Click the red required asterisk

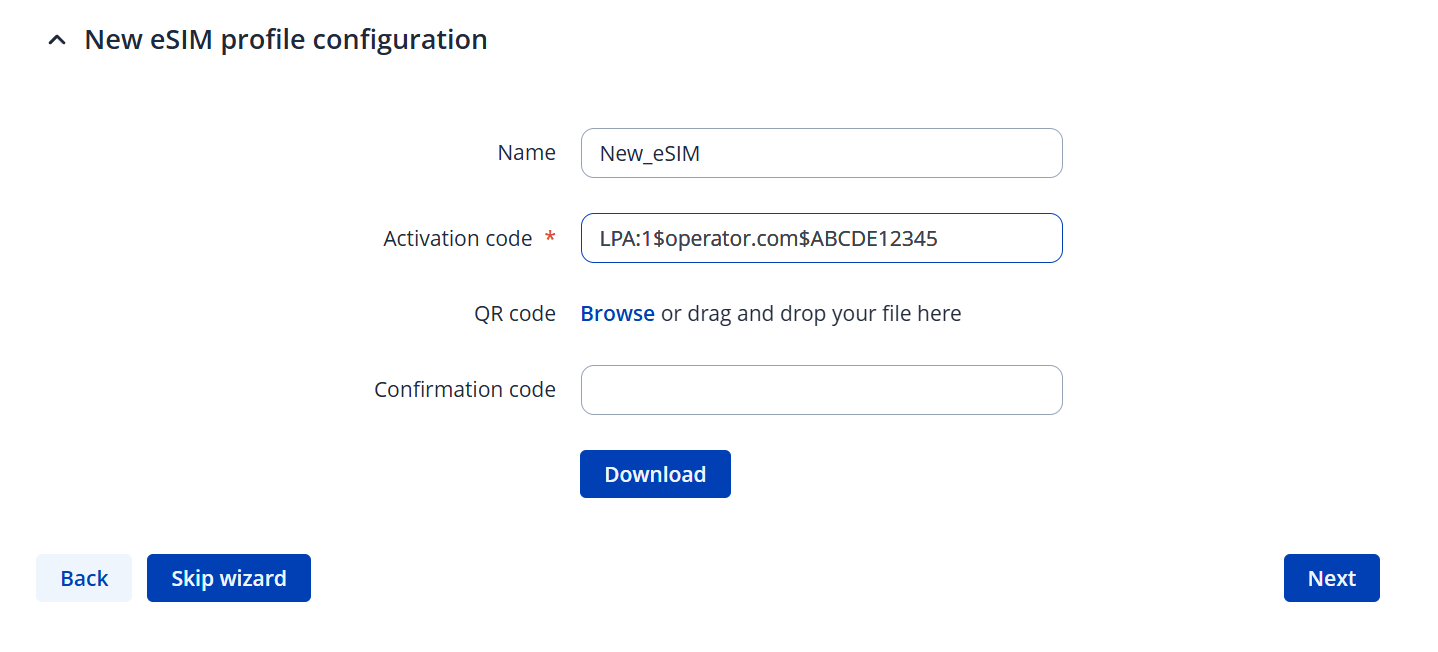pyautogui.click(x=549, y=238)
